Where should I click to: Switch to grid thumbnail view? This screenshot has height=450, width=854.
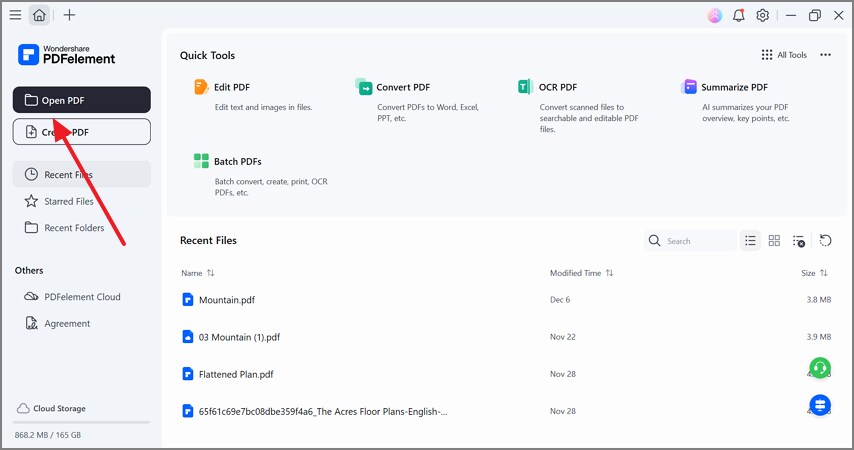point(774,241)
